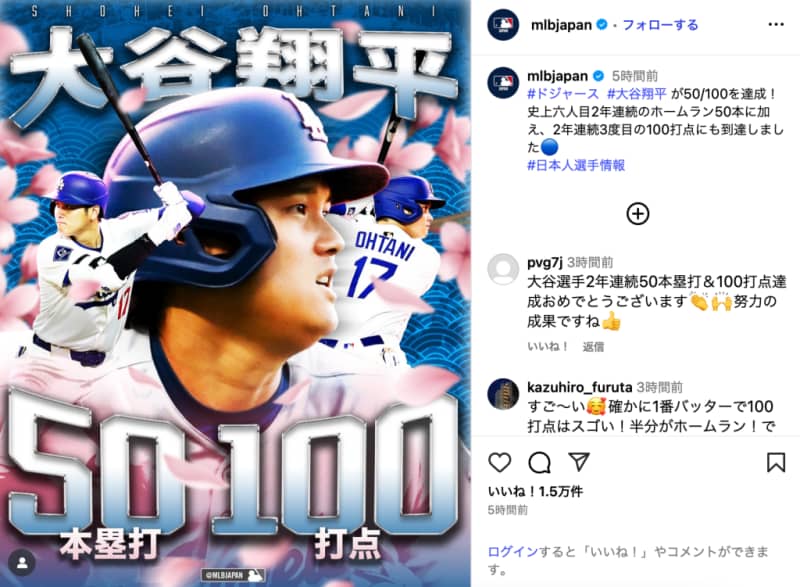Open pvg7j user profile avatar
800x587 pixels.
pos(503,269)
